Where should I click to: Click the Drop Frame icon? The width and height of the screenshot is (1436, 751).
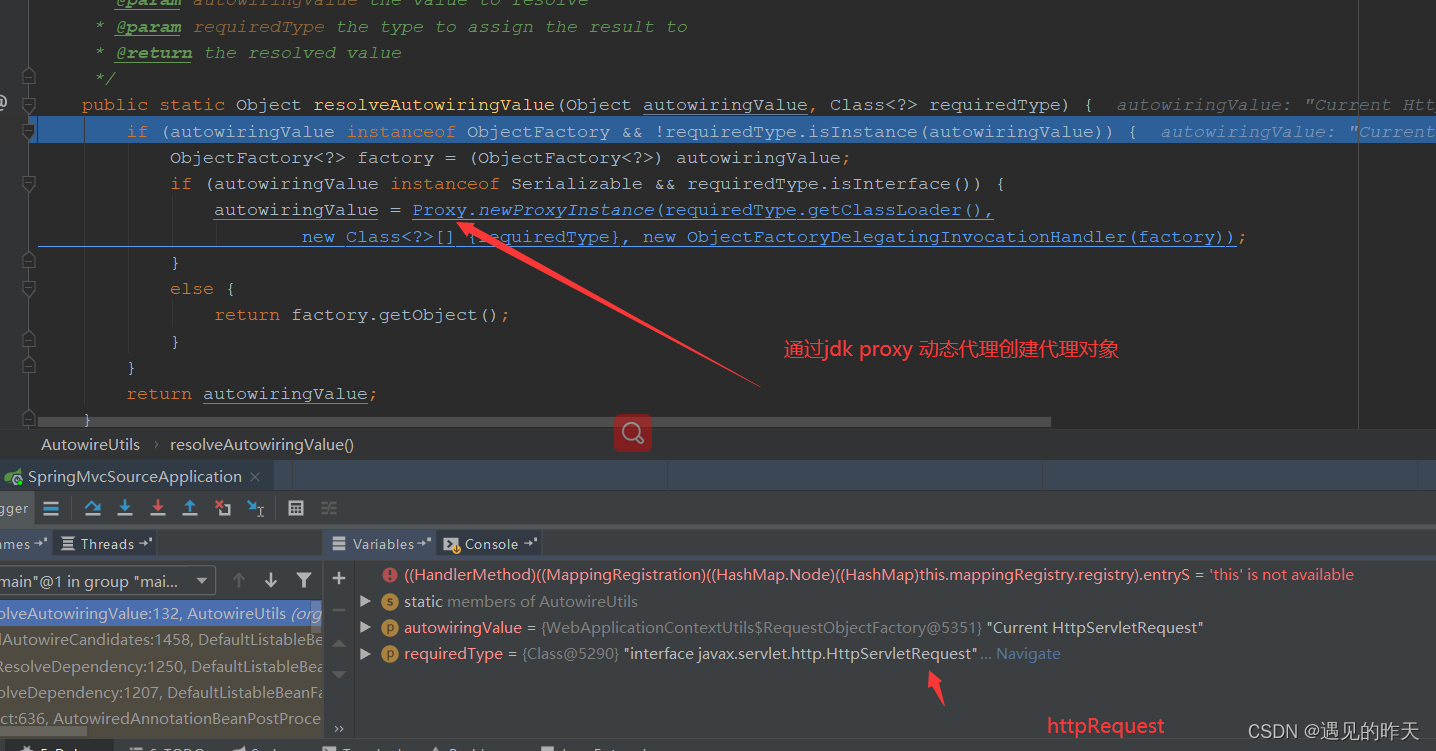click(222, 508)
